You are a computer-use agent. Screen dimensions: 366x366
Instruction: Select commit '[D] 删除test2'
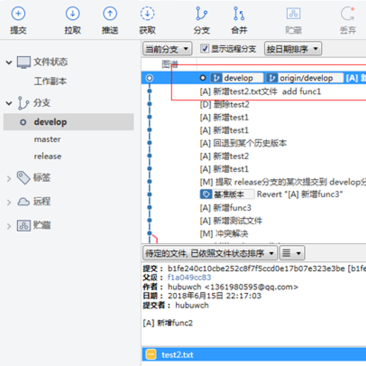tap(224, 104)
